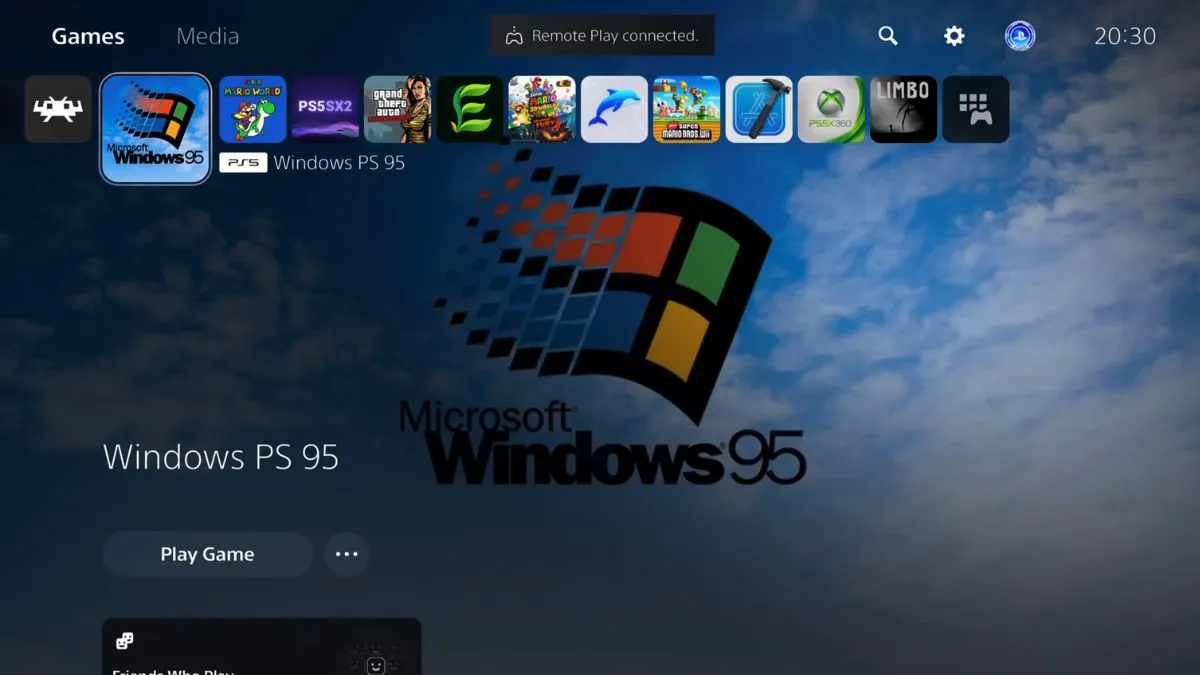Click the PS5 badge beside Windows PS 95

coord(243,162)
